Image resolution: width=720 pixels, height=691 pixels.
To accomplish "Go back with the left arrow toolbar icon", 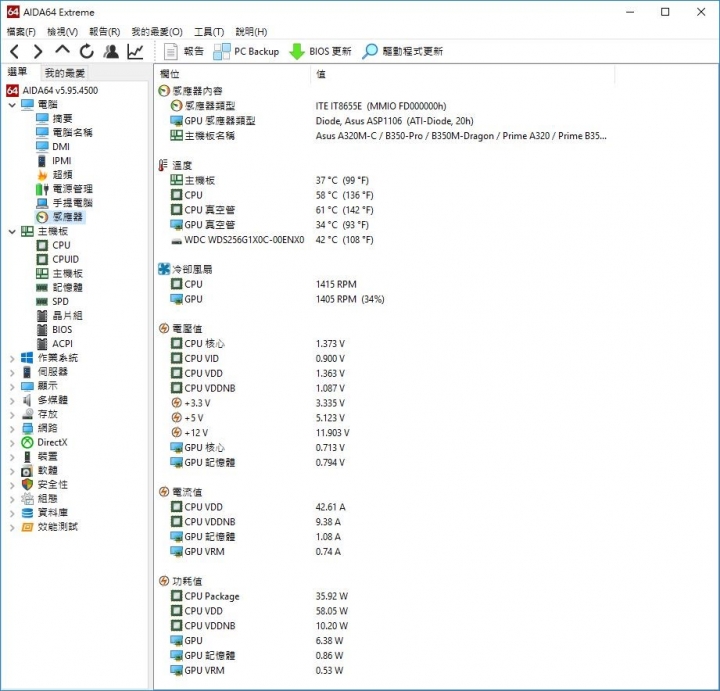I will [15, 51].
